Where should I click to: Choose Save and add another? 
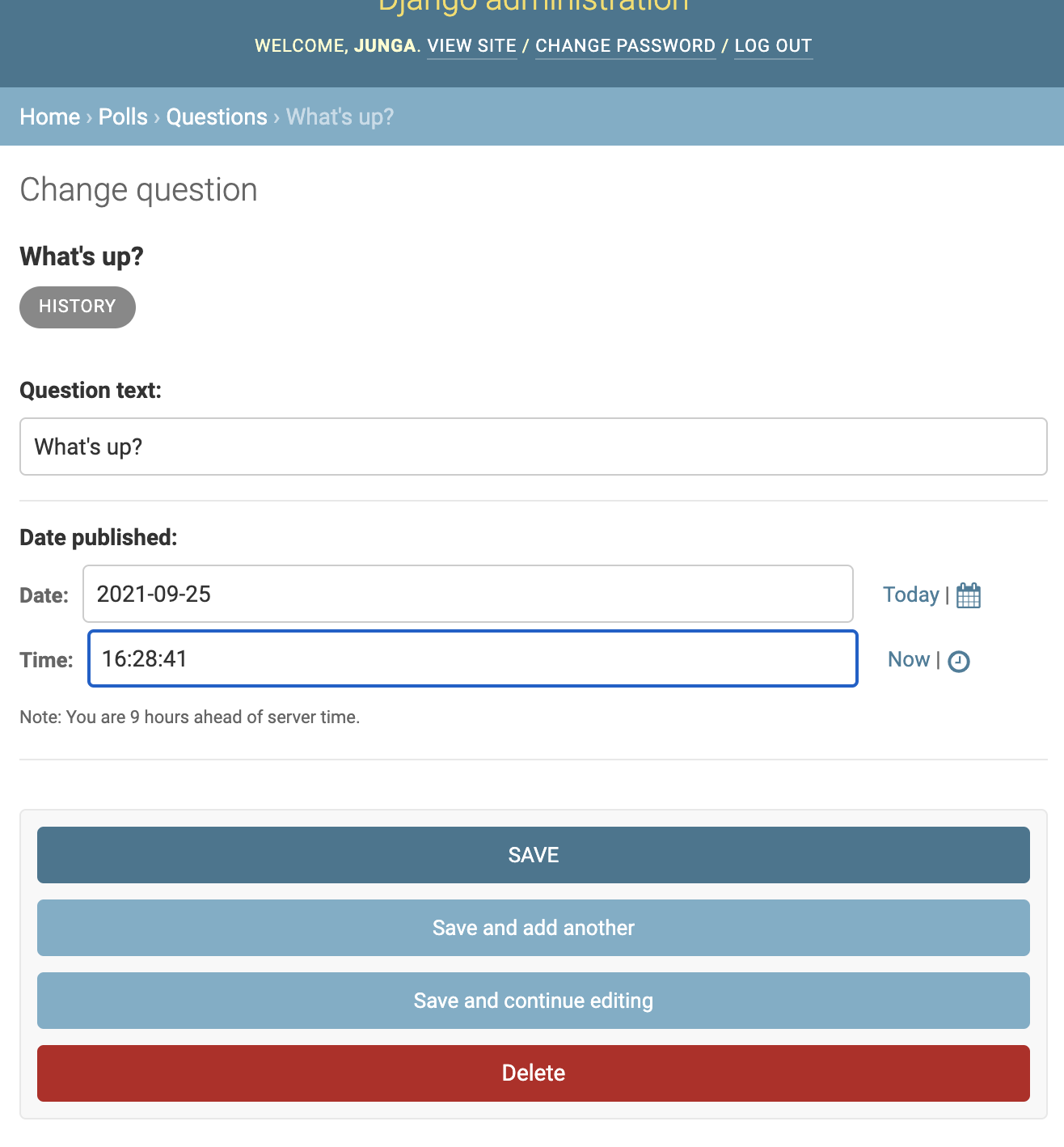click(x=534, y=928)
